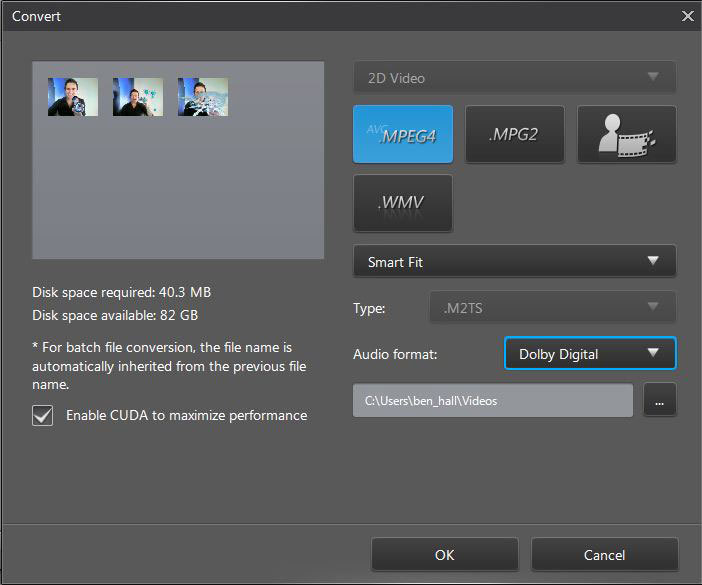Image resolution: width=702 pixels, height=585 pixels.
Task: Click the Convert dialog title bar
Action: (300, 16)
